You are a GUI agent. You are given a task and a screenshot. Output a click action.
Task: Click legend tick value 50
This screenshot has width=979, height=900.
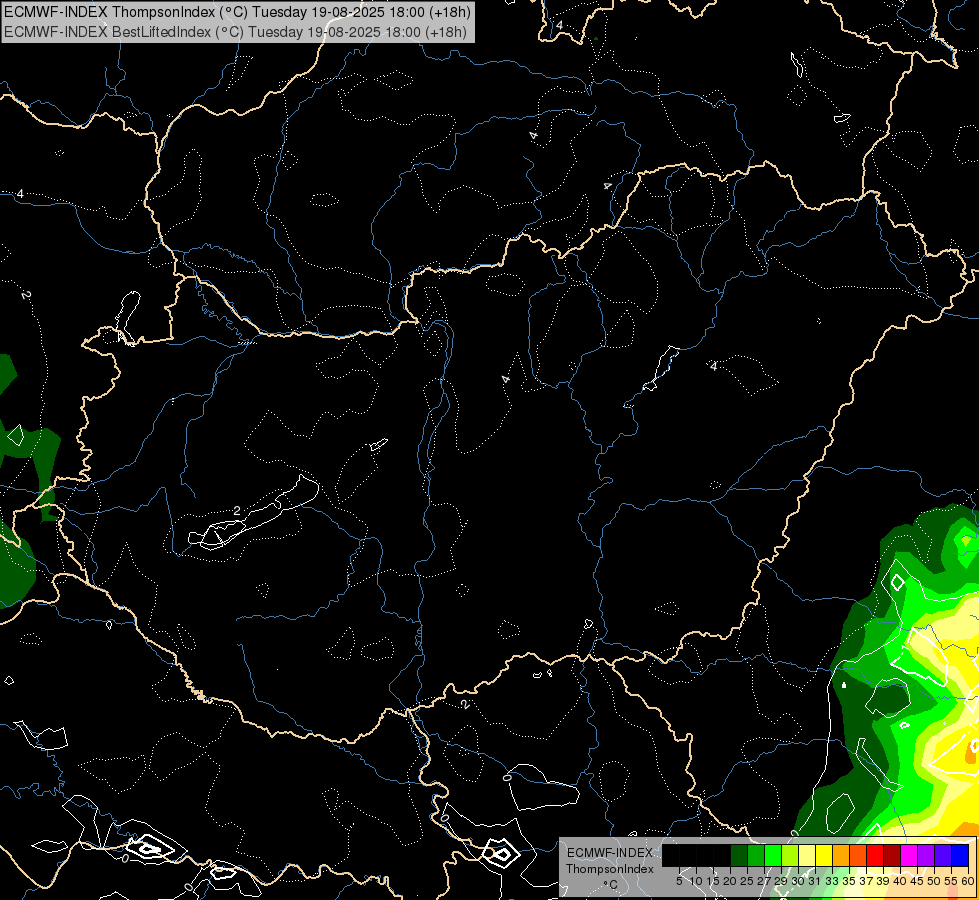(935, 881)
